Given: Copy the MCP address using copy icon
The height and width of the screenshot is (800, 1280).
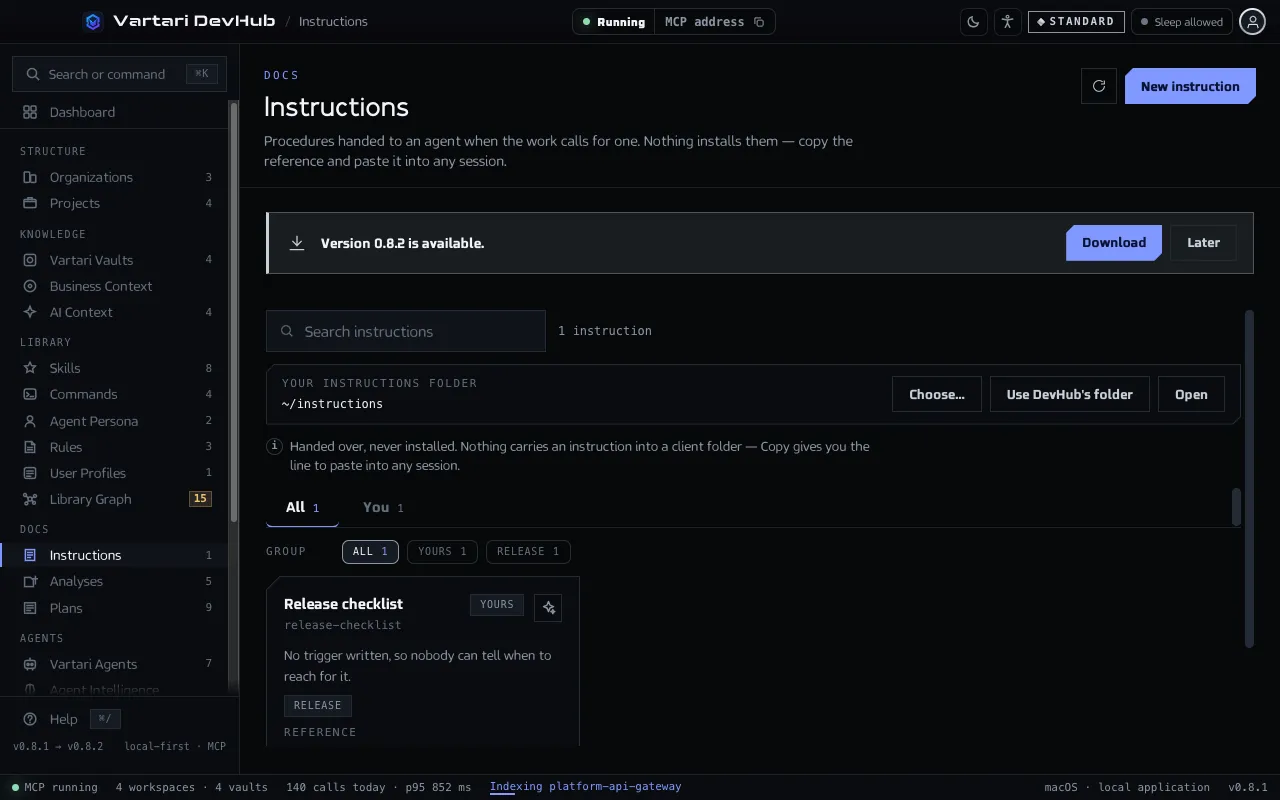Looking at the screenshot, I should pyautogui.click(x=759, y=22).
